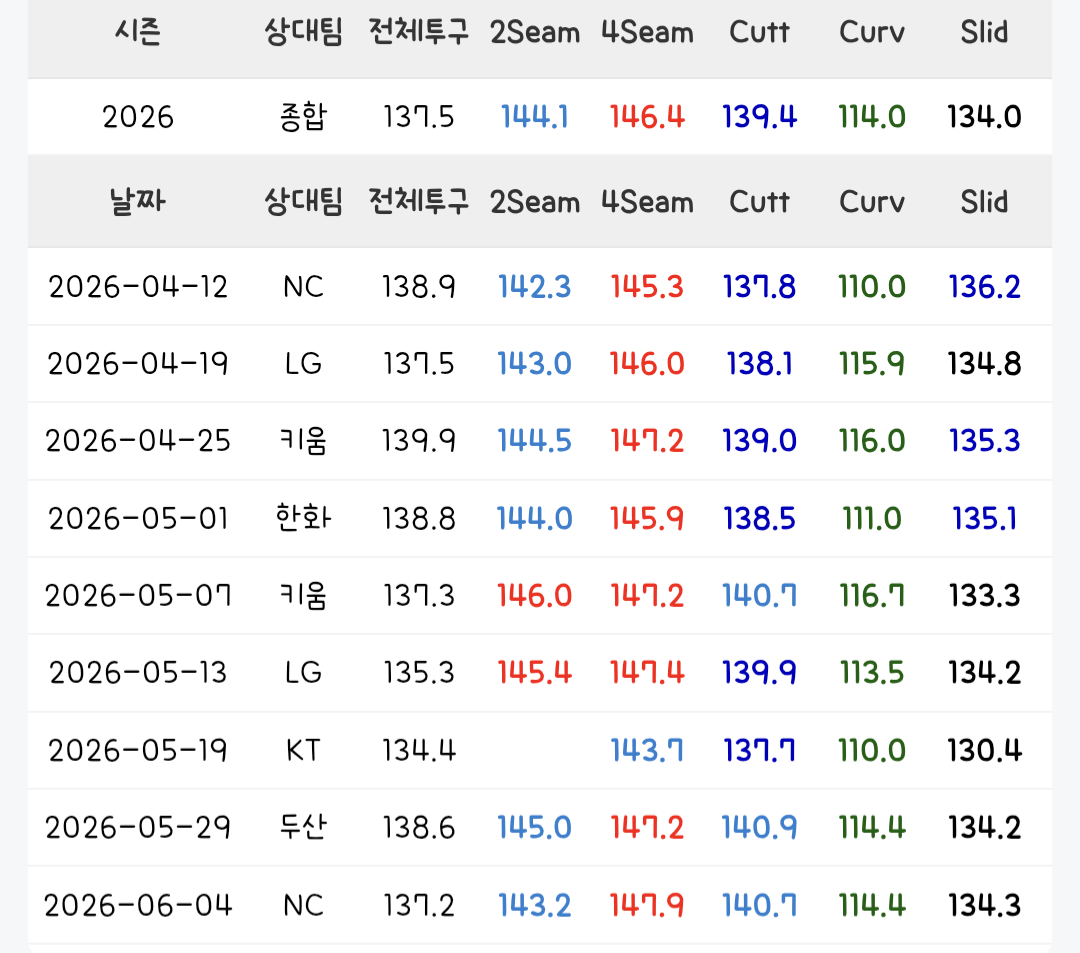Click the date 2026-04-25

coord(138,441)
